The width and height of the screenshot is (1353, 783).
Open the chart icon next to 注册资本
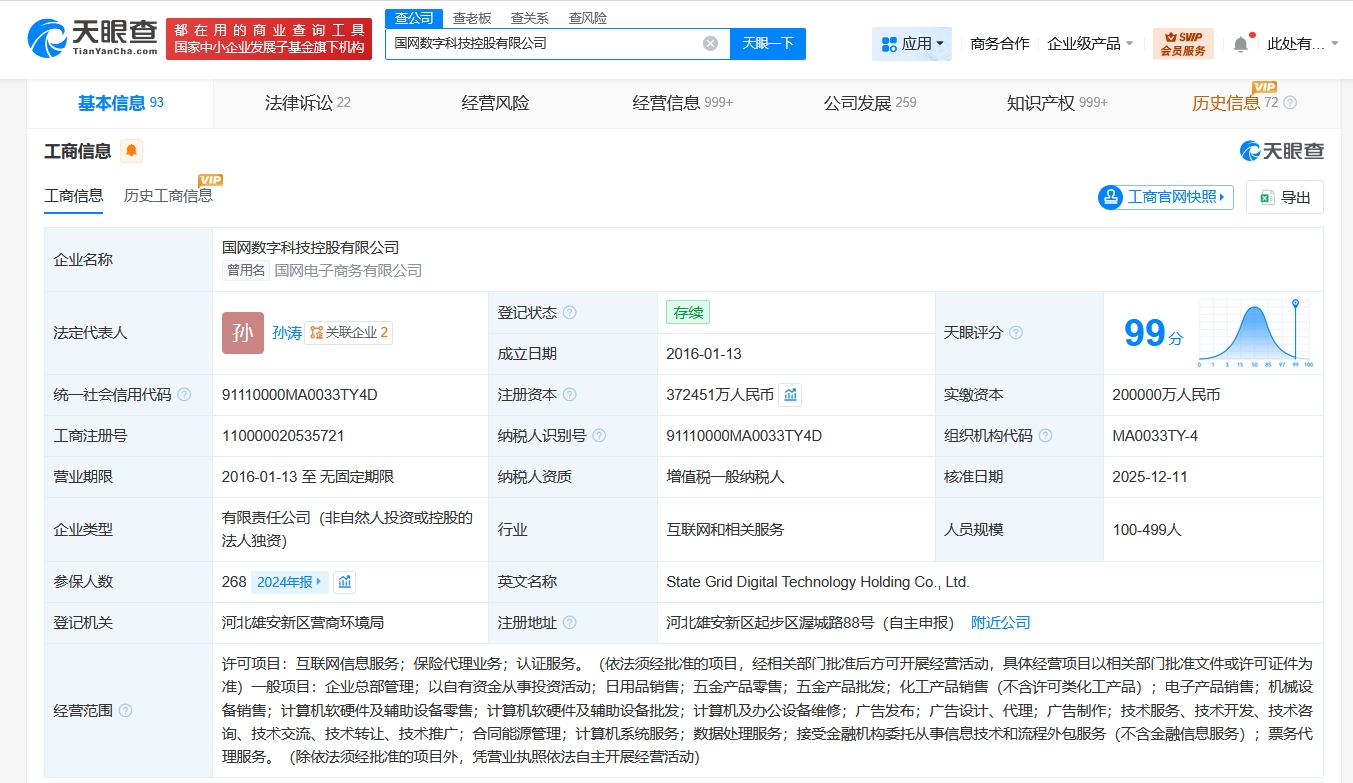point(790,395)
